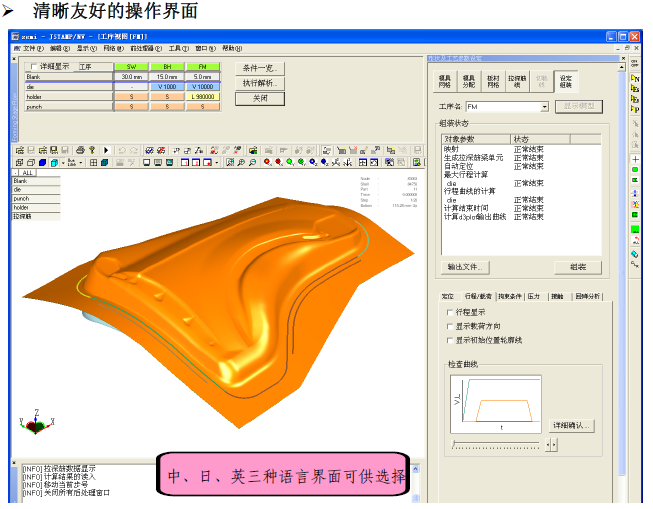Click the zoom fit icon
653x509 pixels.
tap(230, 162)
